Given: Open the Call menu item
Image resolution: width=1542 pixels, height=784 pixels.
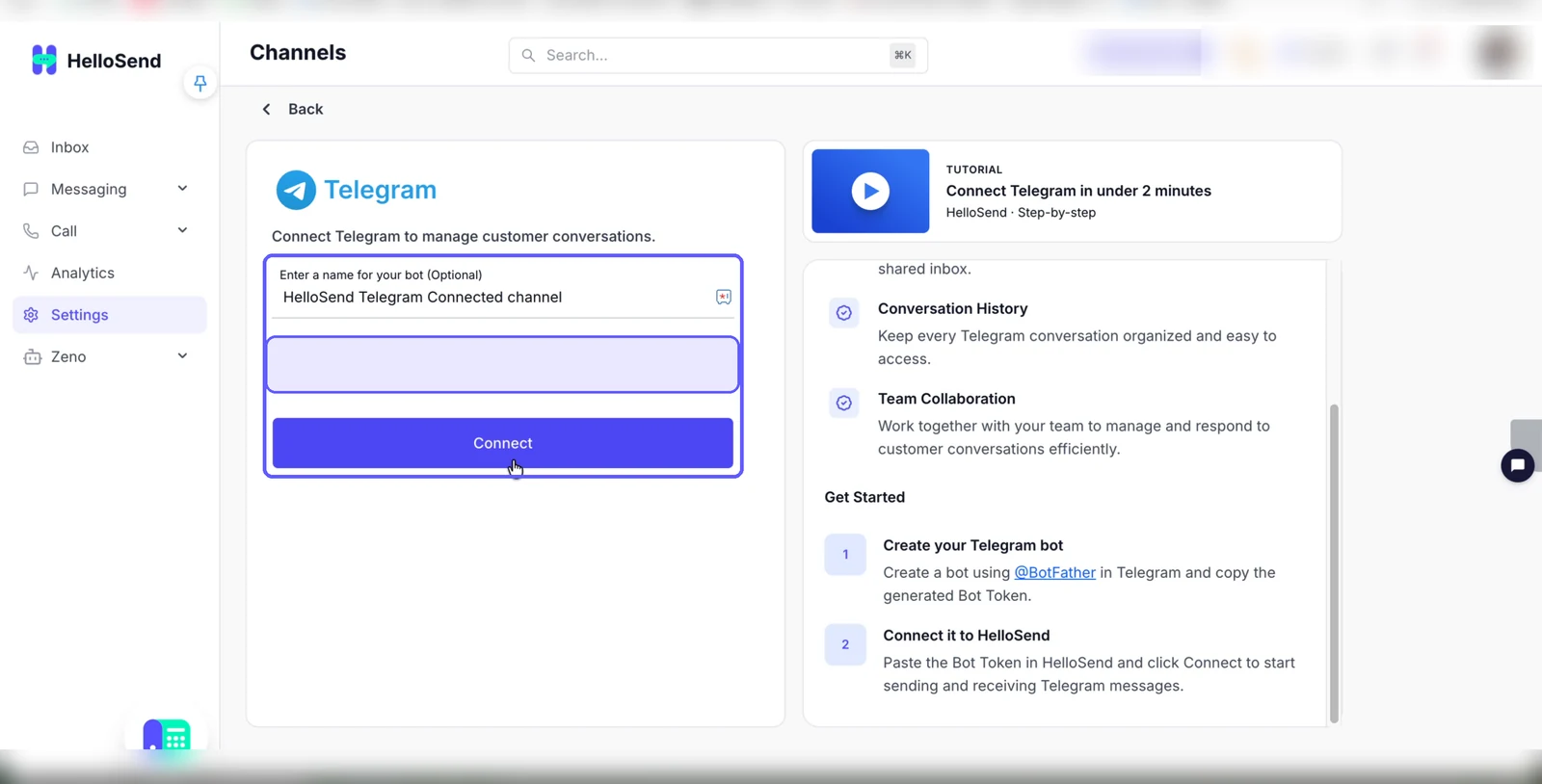Looking at the screenshot, I should (x=64, y=231).
